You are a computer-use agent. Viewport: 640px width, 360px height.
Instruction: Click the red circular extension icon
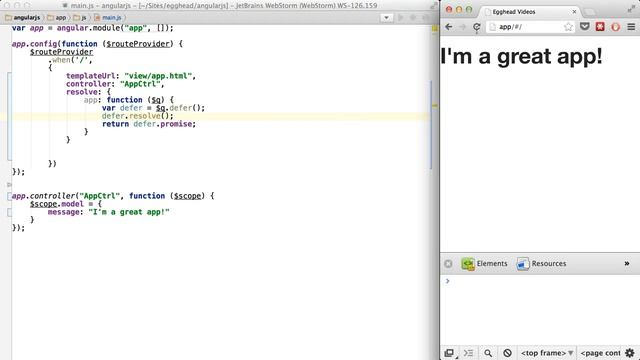pyautogui.click(x=616, y=27)
